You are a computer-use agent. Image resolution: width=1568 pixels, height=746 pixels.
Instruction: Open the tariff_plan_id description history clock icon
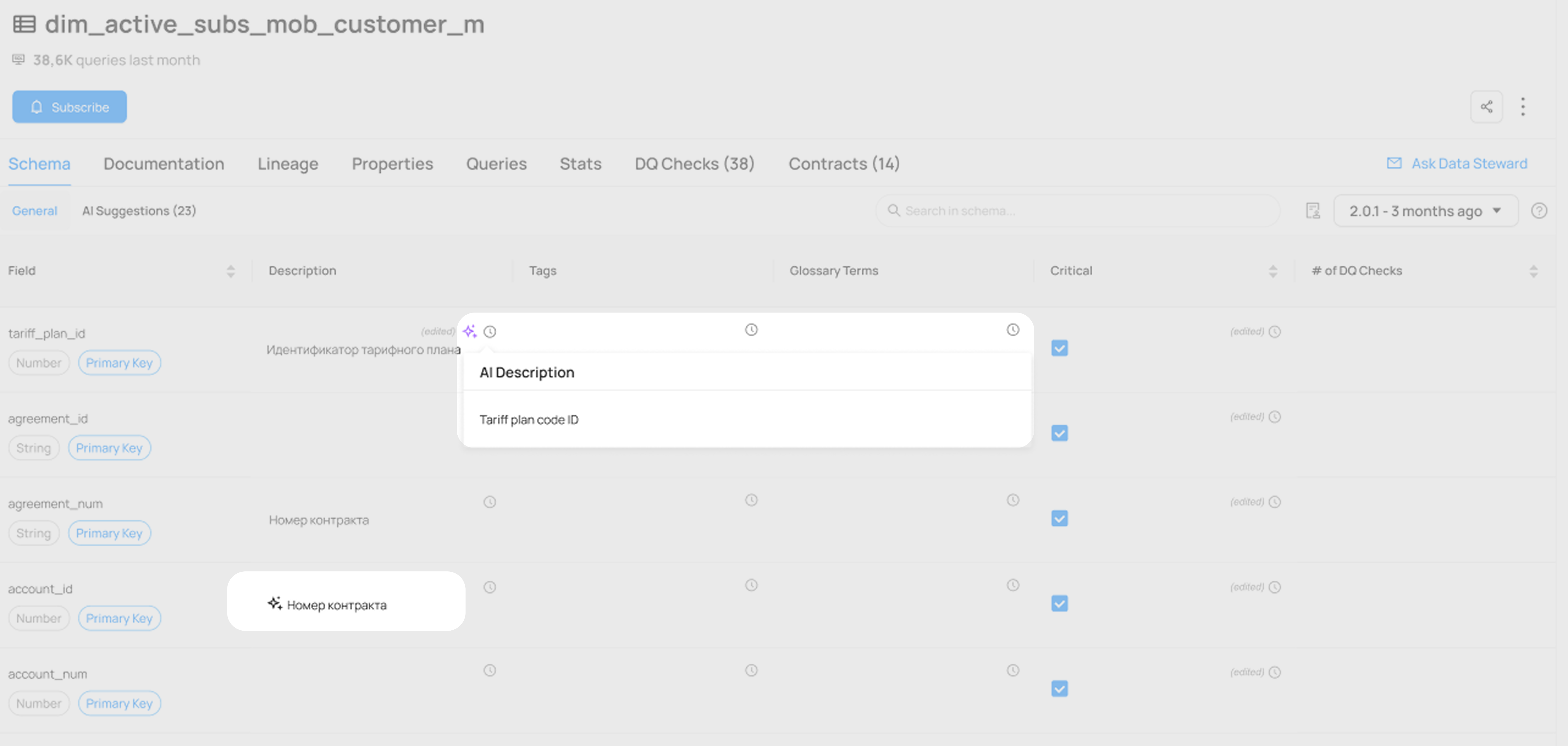(490, 331)
